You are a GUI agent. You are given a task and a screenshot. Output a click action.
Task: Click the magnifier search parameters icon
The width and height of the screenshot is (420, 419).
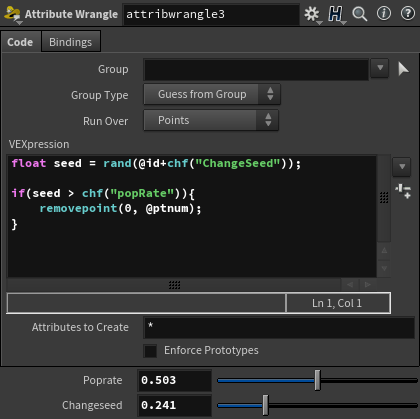[360, 14]
